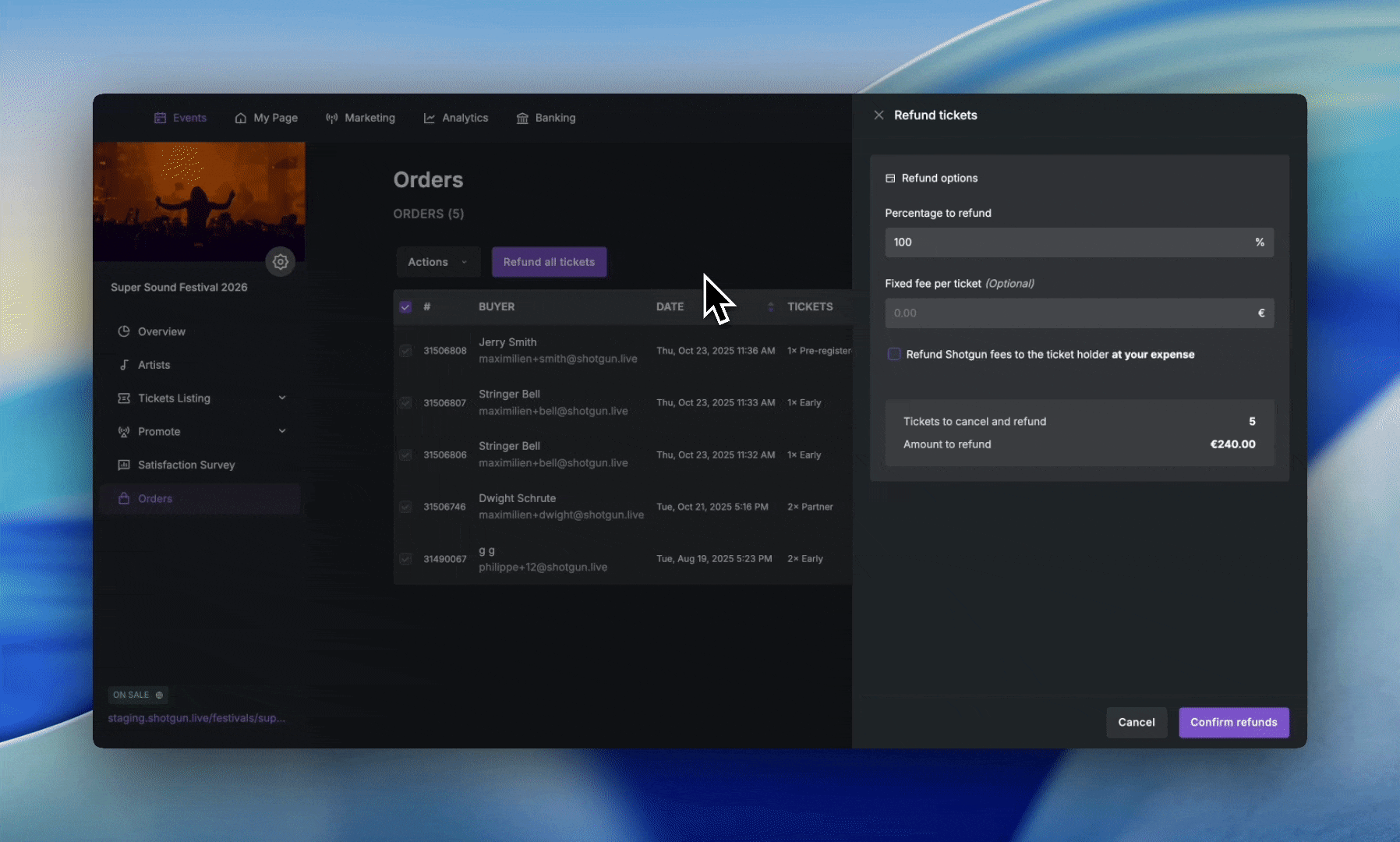The image size is (1400, 842).
Task: Go to Artists in sidebar
Action: point(200,365)
